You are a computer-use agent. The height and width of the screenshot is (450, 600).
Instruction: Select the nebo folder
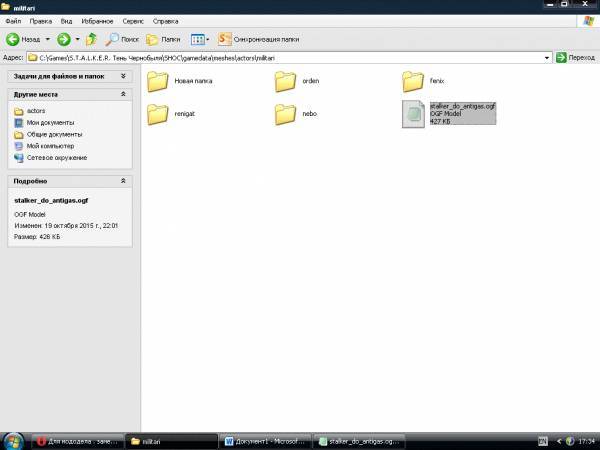286,115
